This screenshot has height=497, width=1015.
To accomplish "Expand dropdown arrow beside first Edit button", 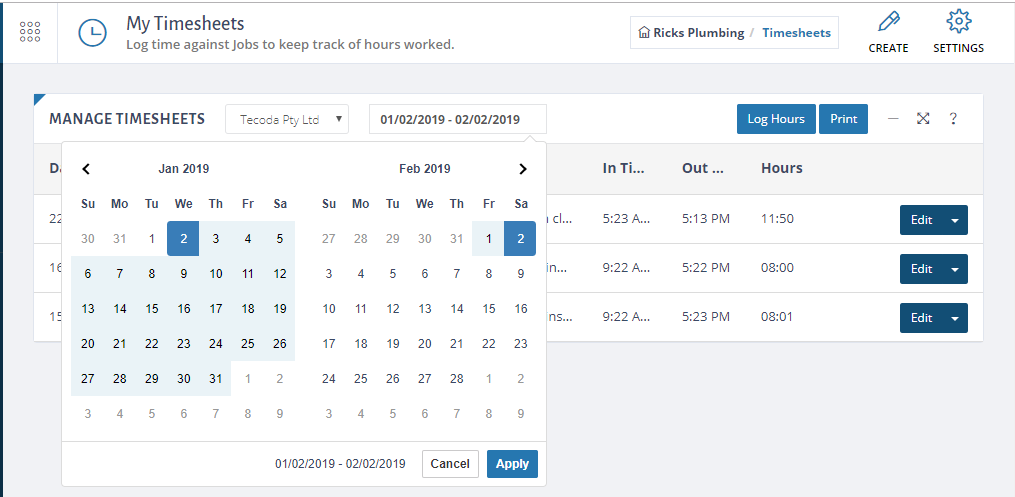I will coord(955,220).
